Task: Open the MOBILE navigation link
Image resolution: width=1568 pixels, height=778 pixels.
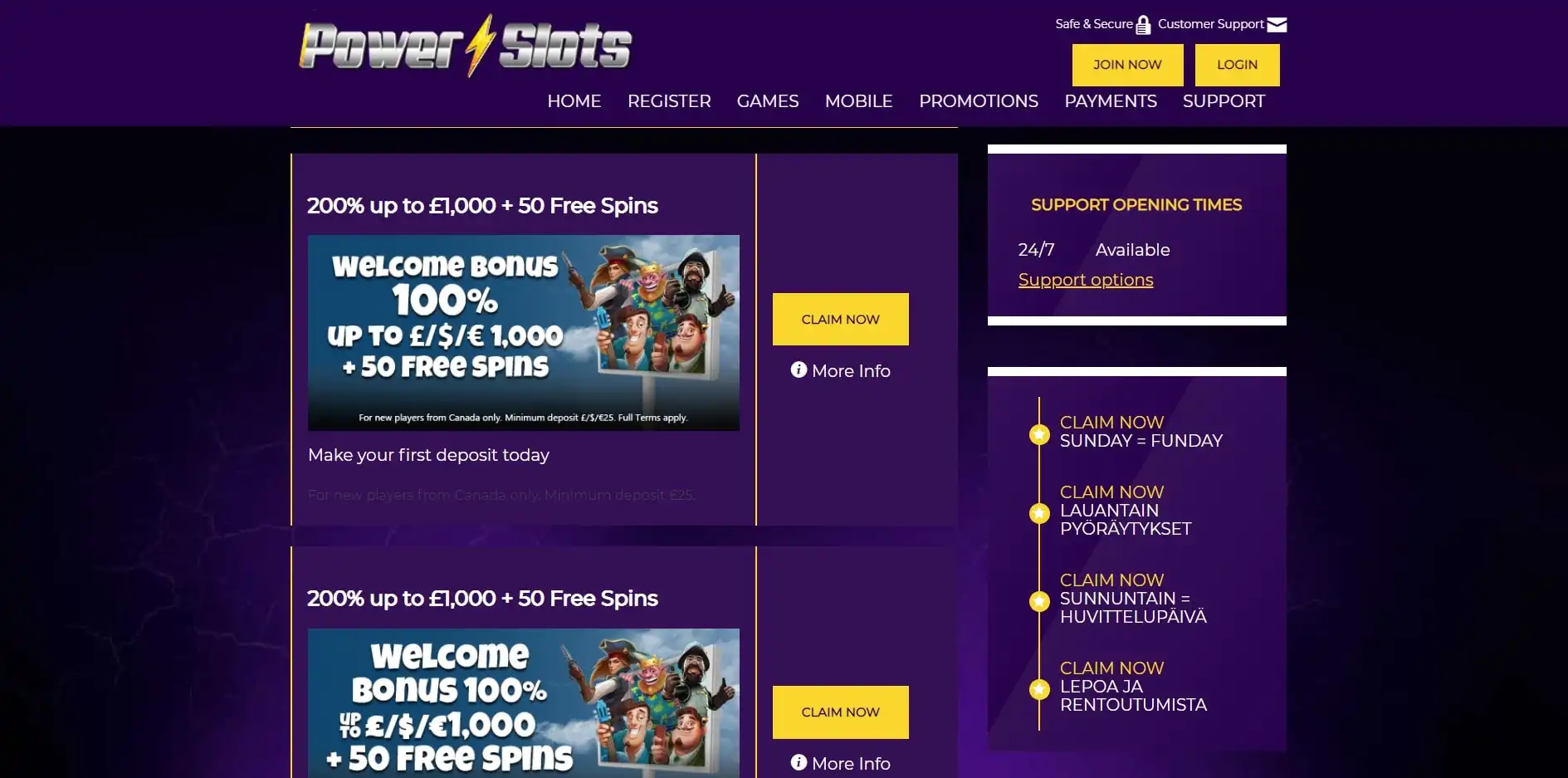Action: tap(859, 101)
